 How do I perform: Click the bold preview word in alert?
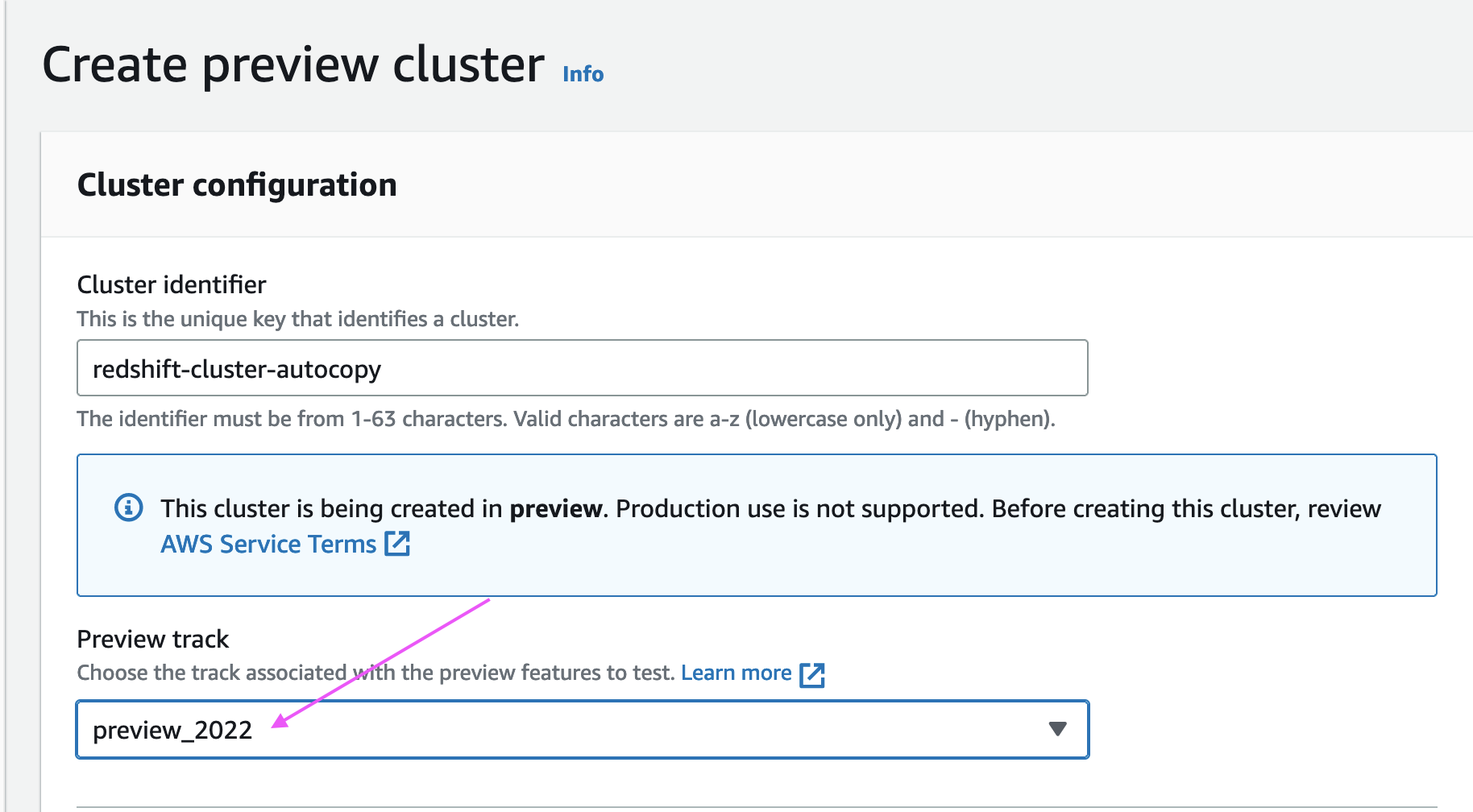pyautogui.click(x=555, y=508)
